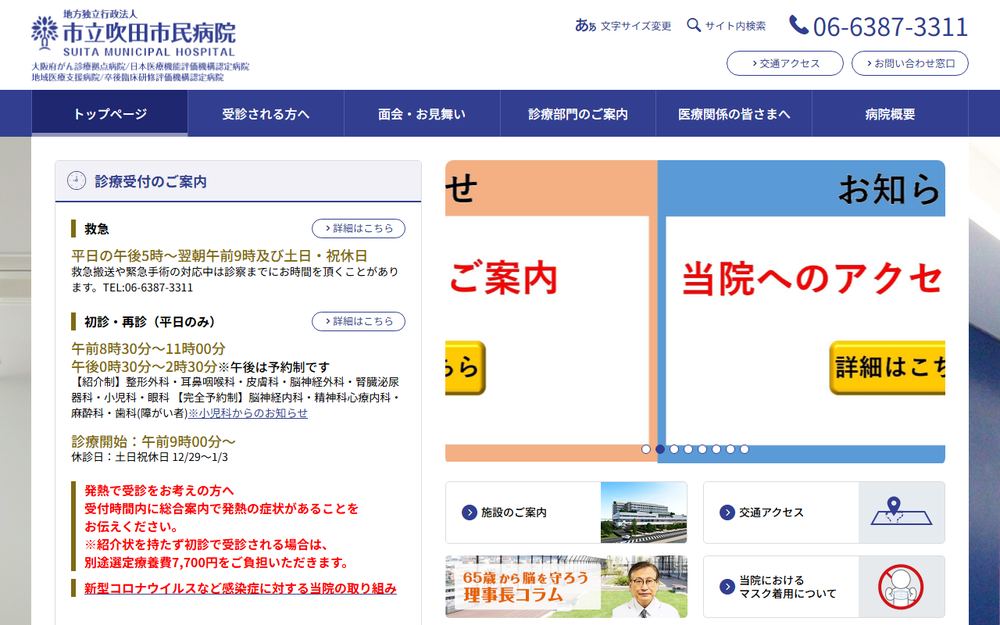Click 診療受付のご案内 heading
This screenshot has width=1000, height=625.
(x=151, y=181)
